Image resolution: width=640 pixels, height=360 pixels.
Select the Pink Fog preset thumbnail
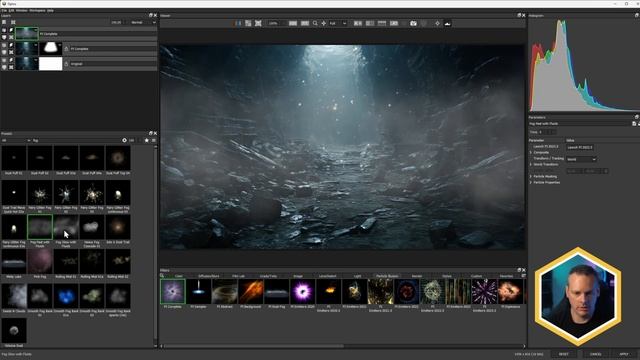pyautogui.click(x=40, y=262)
